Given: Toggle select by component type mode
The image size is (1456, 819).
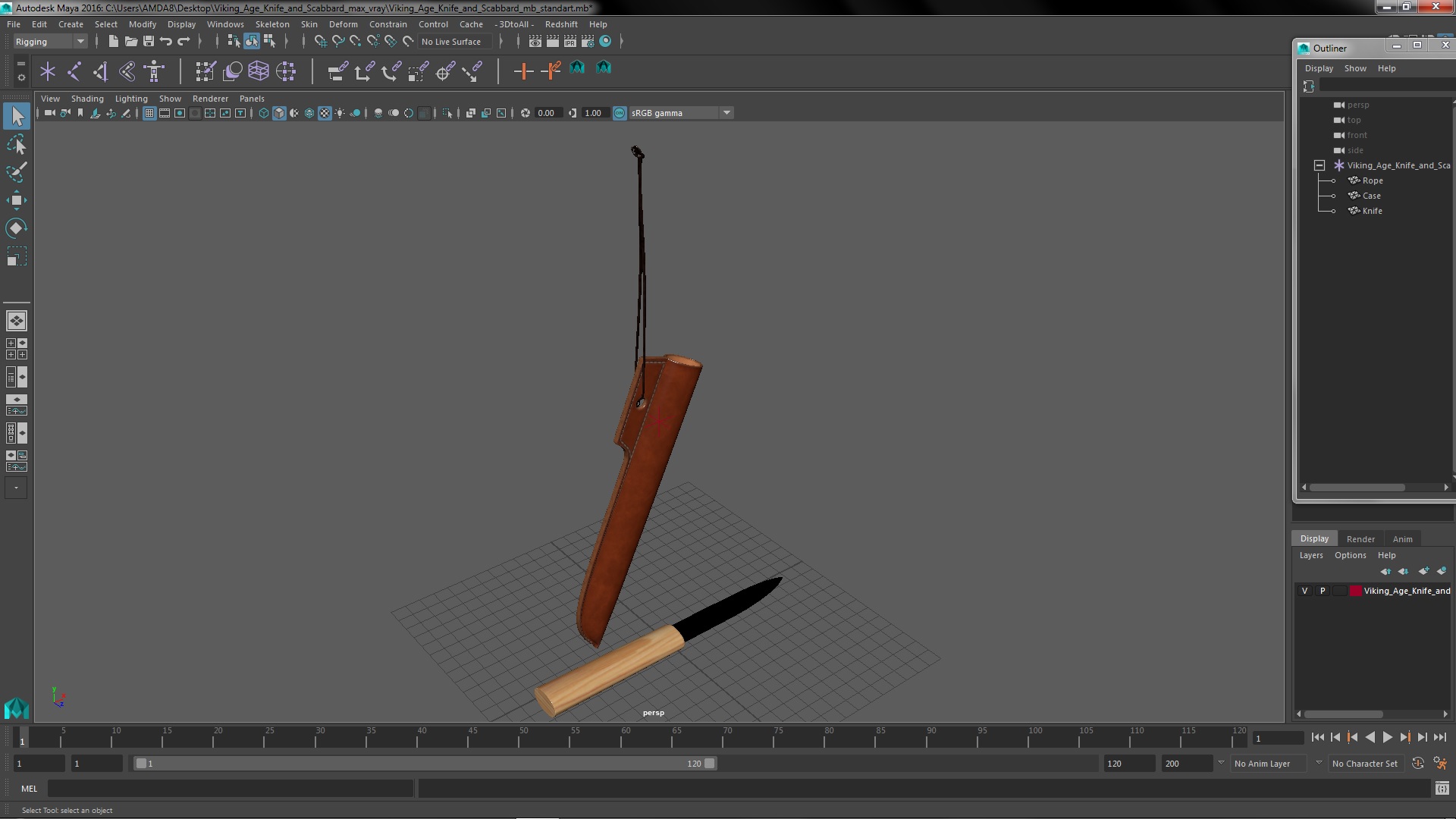Looking at the screenshot, I should tap(268, 41).
